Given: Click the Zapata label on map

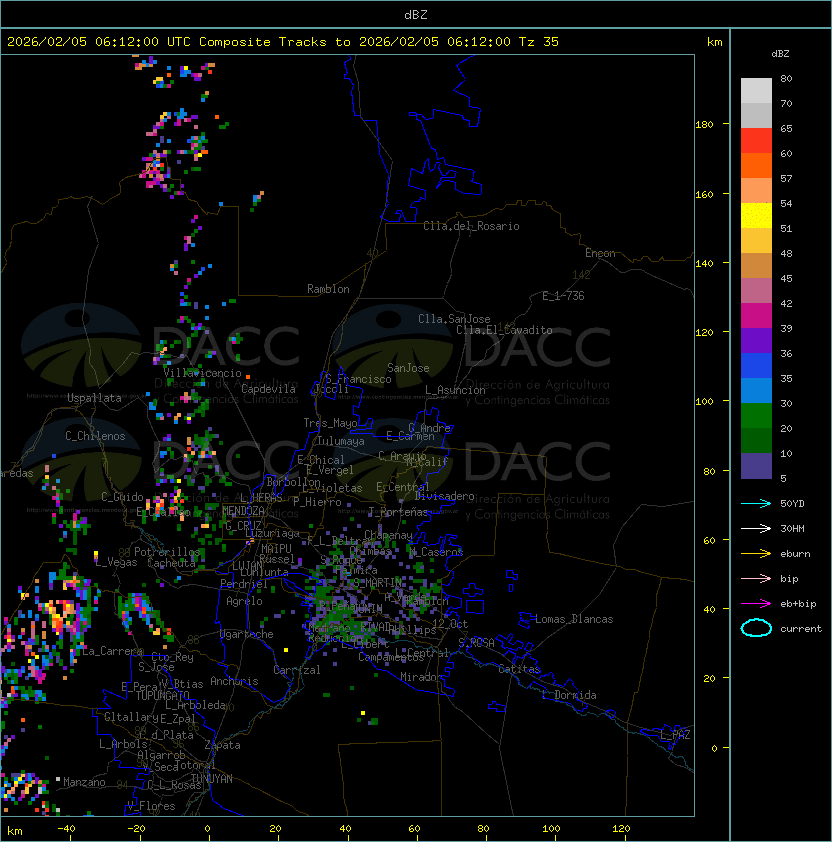Looking at the screenshot, I should tap(222, 745).
